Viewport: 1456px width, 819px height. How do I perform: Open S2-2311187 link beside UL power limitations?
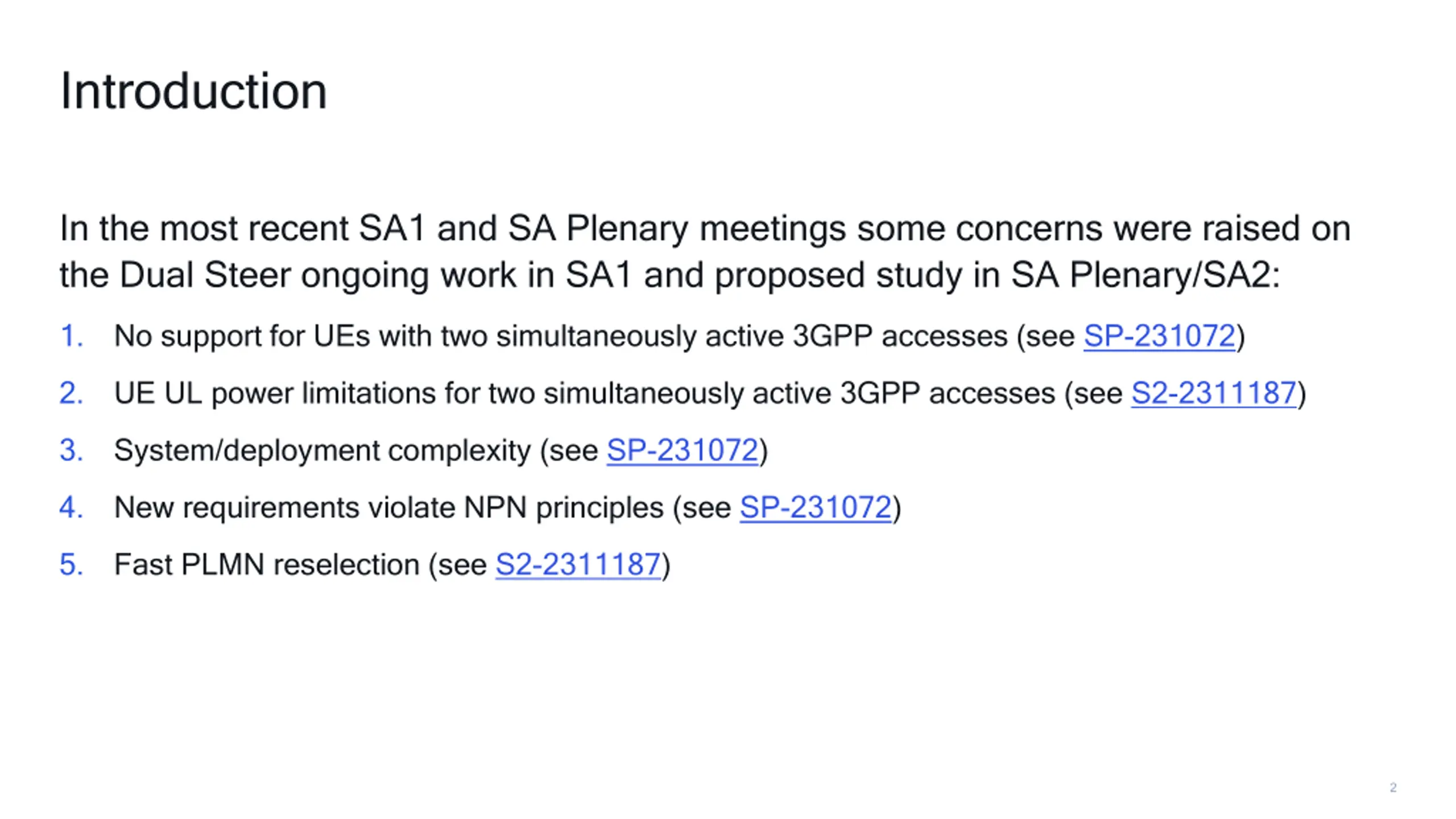tap(1214, 393)
